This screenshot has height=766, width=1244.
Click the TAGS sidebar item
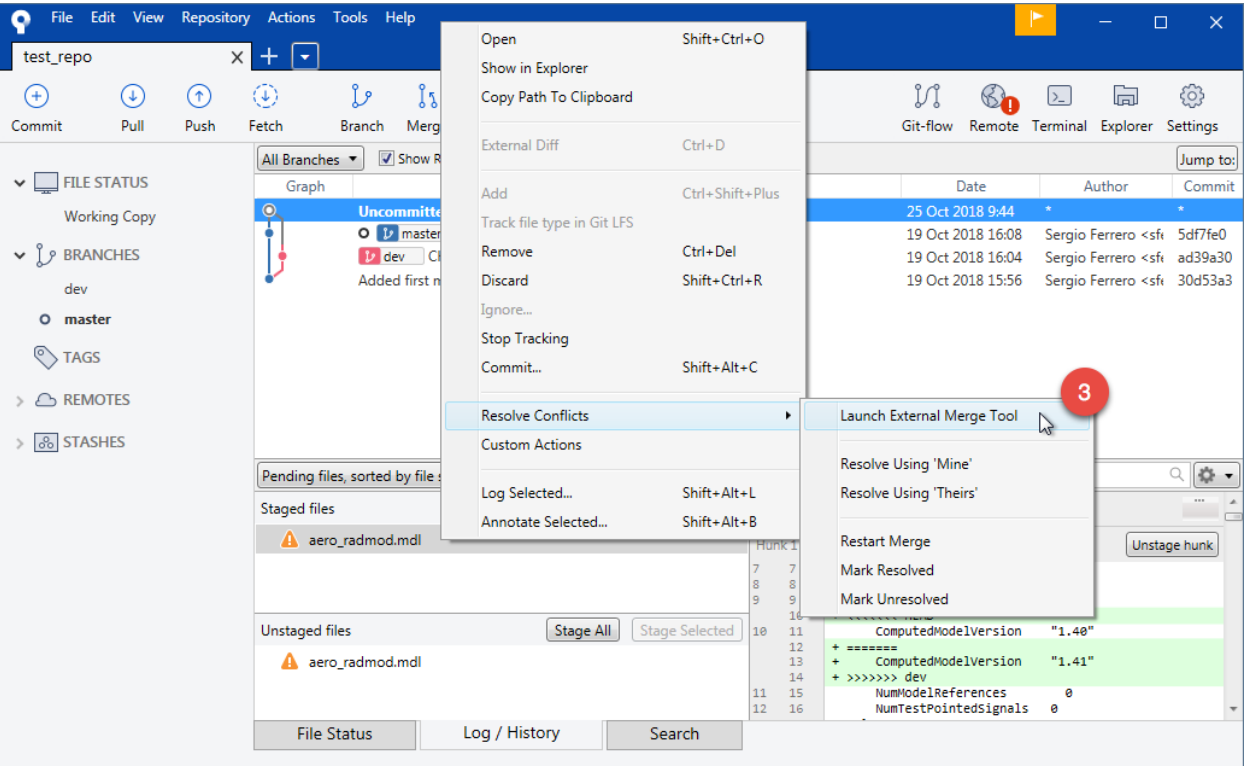[x=82, y=357]
